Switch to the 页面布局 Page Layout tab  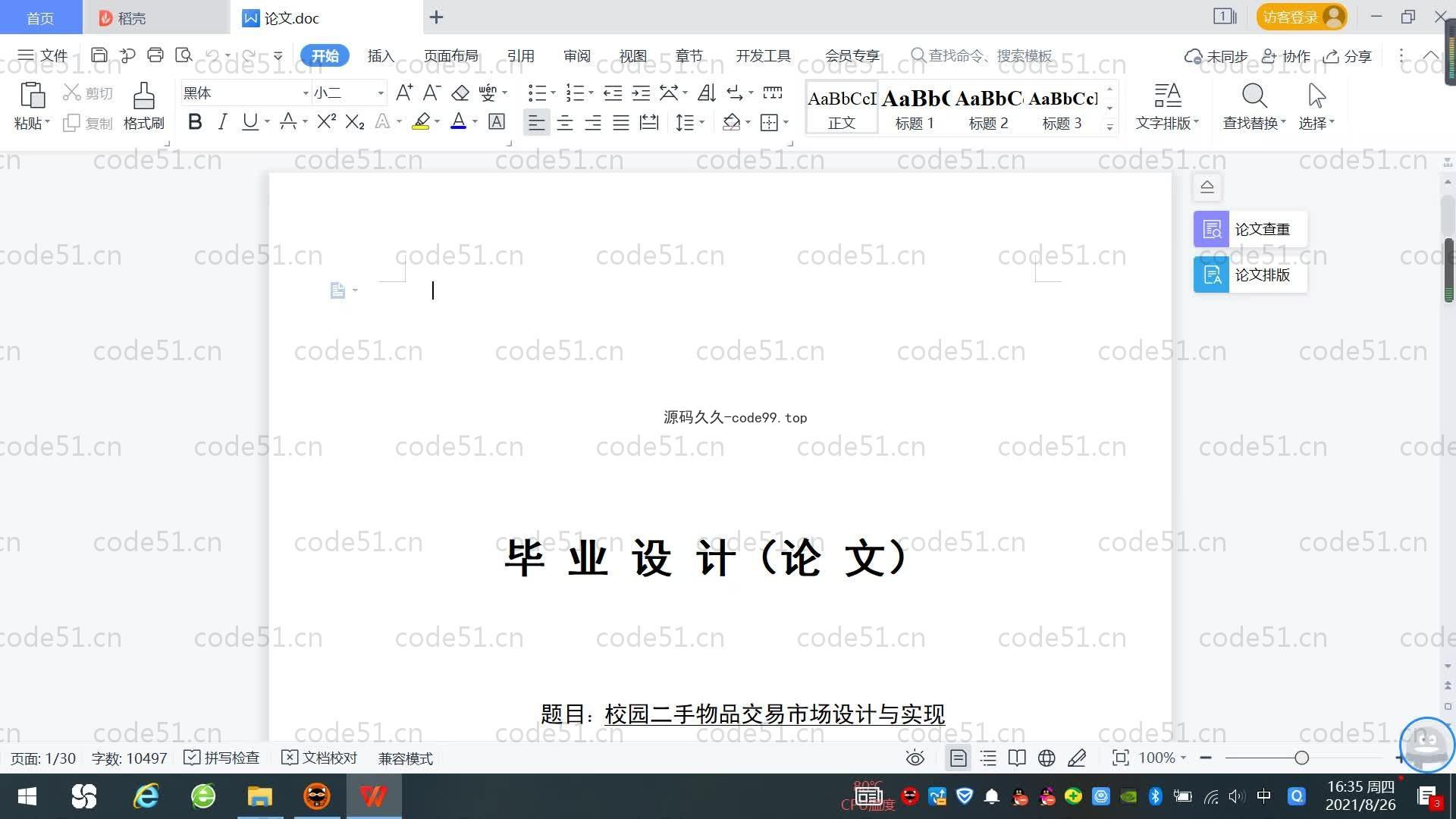tap(450, 55)
